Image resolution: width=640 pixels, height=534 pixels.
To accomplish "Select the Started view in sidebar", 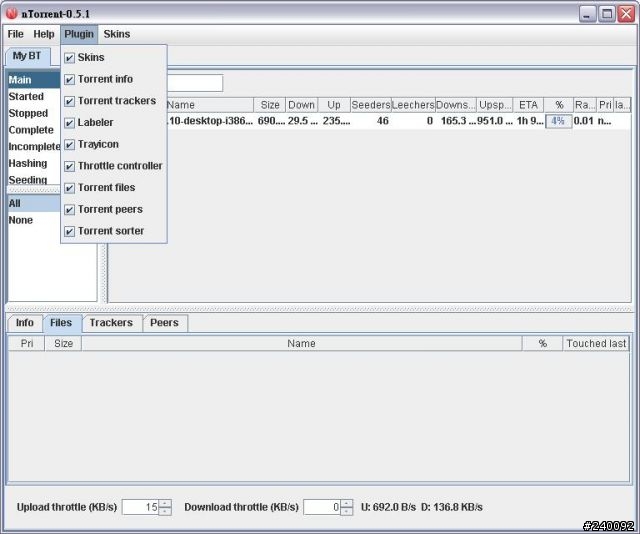I will click(x=34, y=97).
